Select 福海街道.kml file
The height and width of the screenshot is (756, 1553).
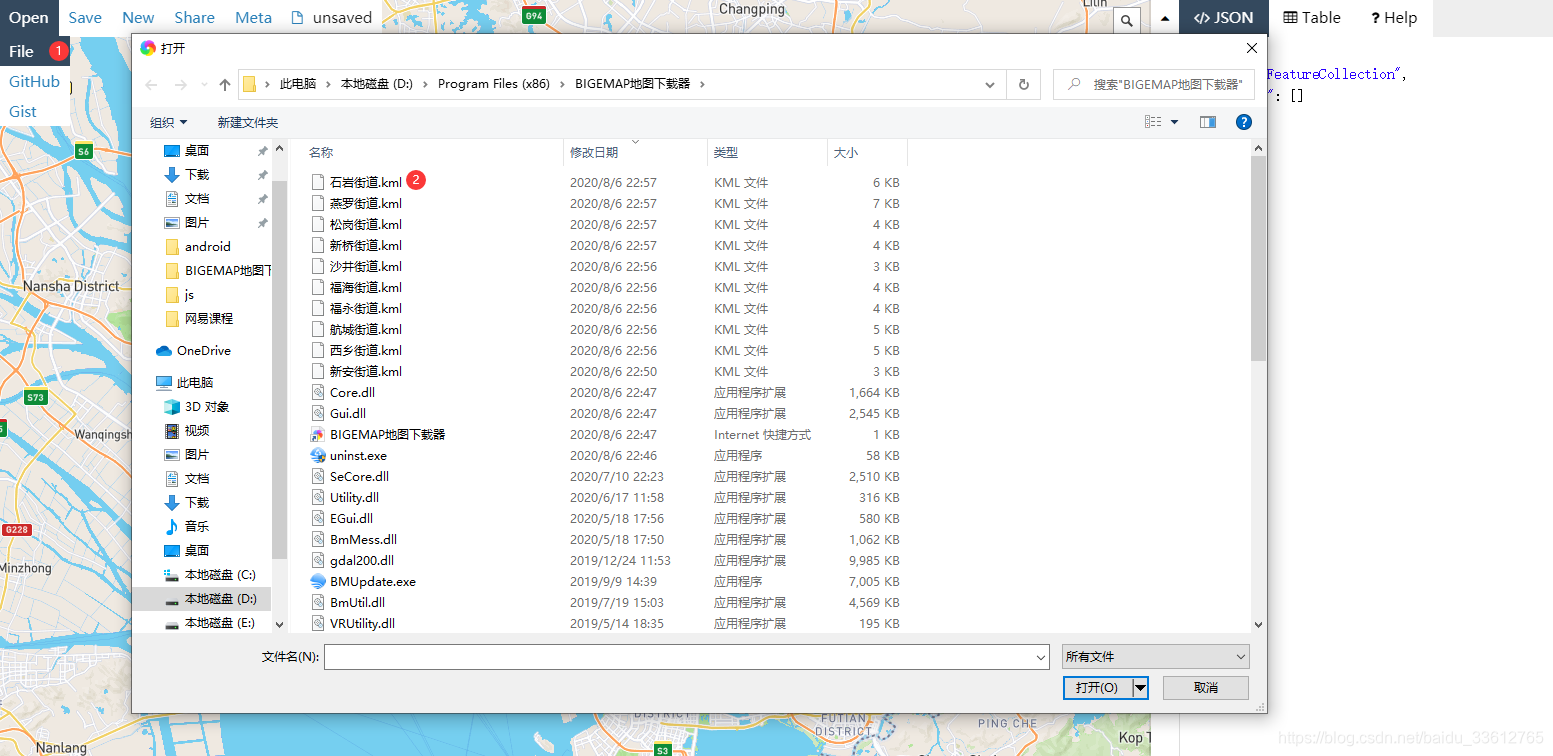point(366,287)
